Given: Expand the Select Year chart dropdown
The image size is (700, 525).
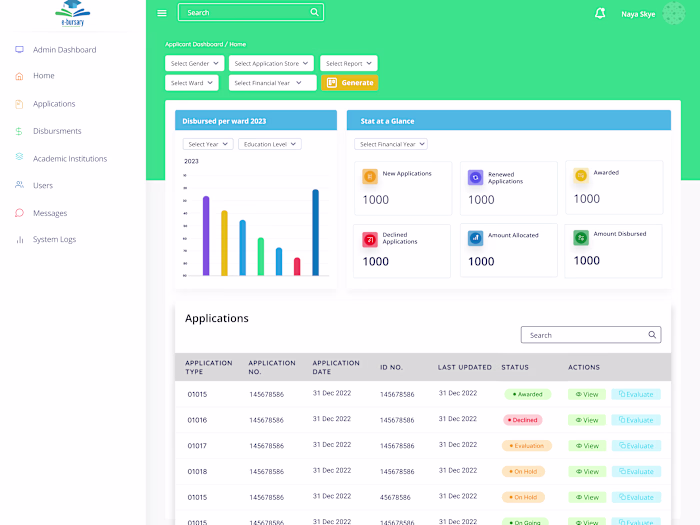Looking at the screenshot, I should pos(208,144).
